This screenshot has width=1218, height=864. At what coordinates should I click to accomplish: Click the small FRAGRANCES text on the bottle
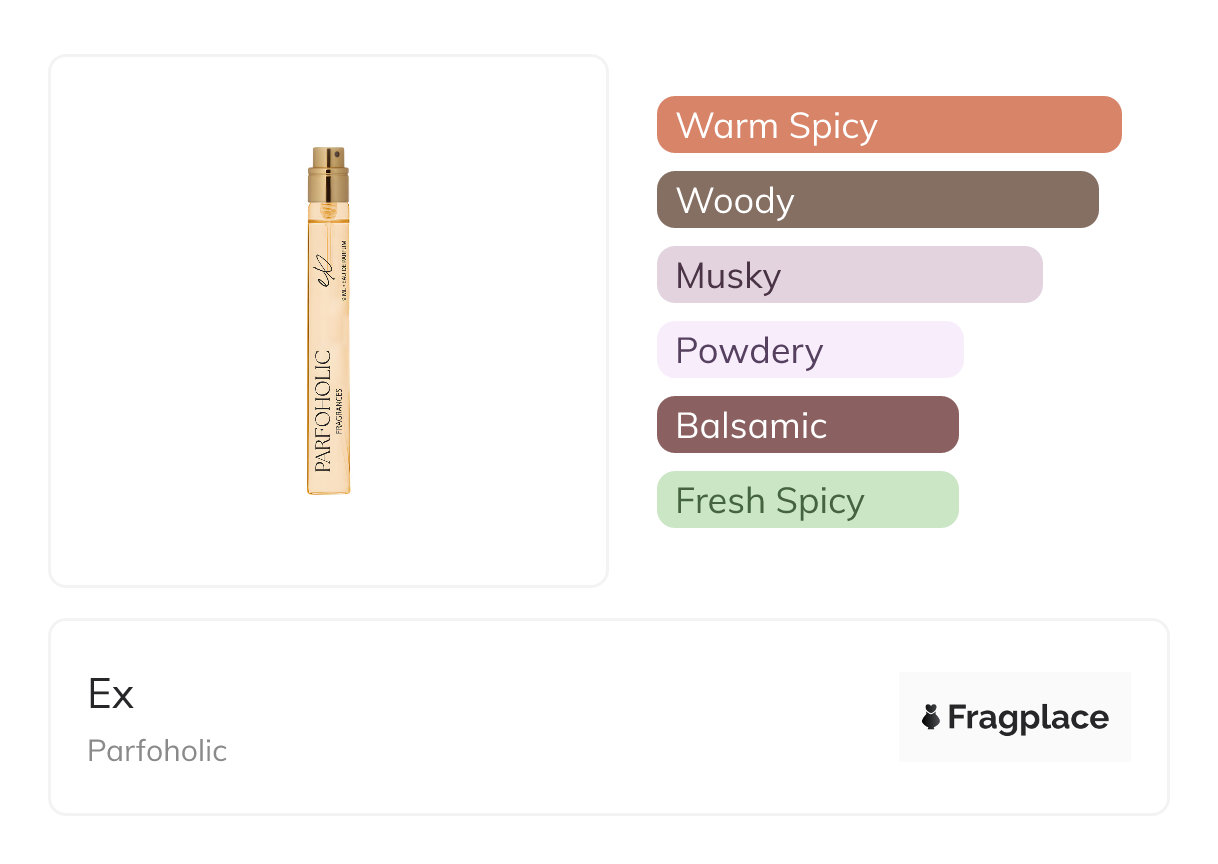click(x=340, y=410)
